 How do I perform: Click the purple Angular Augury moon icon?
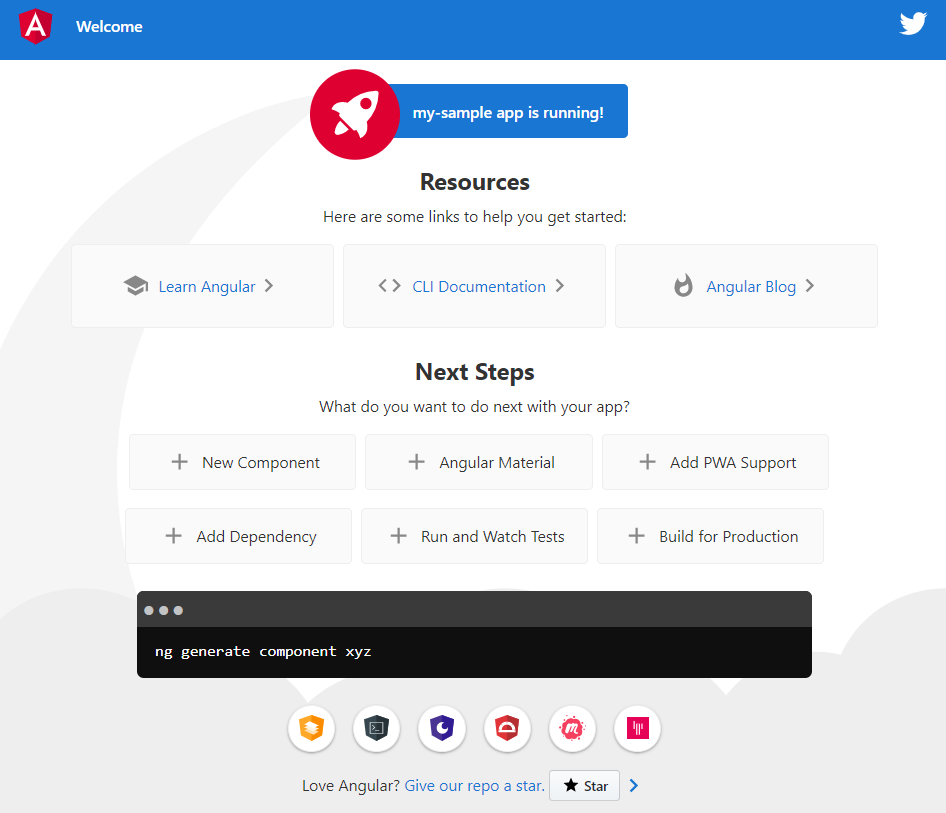point(442,729)
